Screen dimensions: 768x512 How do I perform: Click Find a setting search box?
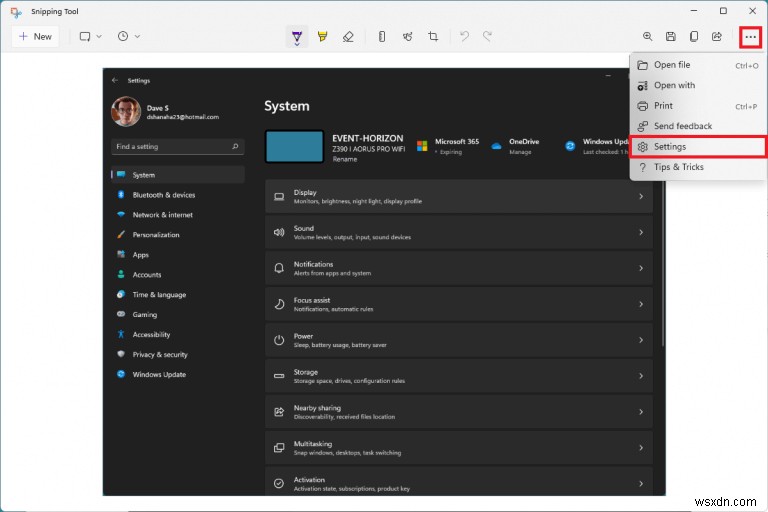pyautogui.click(x=178, y=146)
